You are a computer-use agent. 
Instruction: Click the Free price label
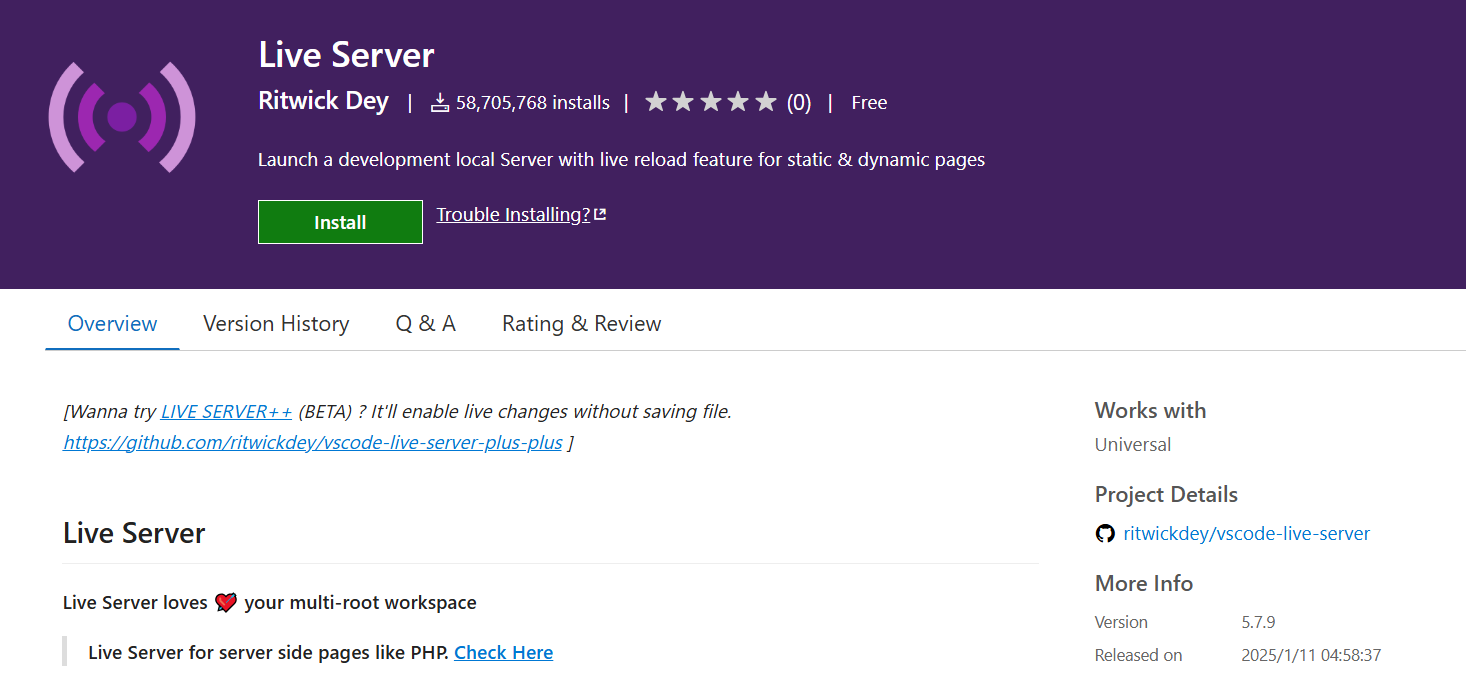pos(869,102)
